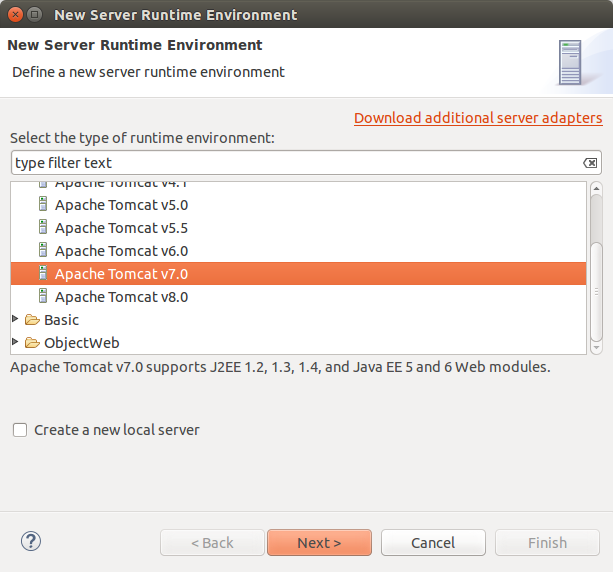Click the Apache Tomcat v5.0 server icon
613x572 pixels.
43,204
